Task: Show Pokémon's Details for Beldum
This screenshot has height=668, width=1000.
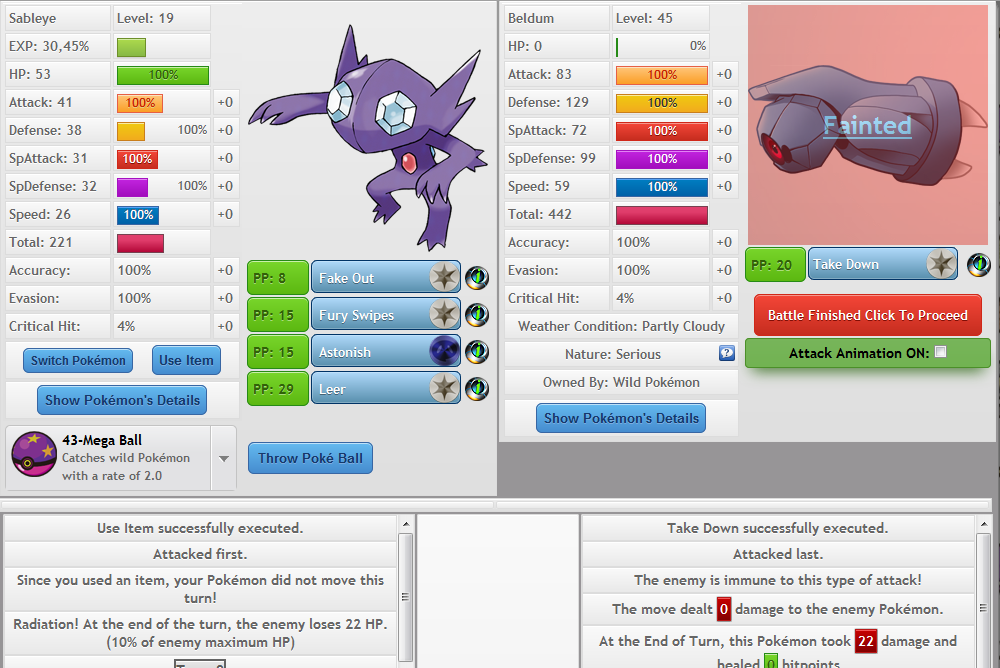Action: (620, 418)
